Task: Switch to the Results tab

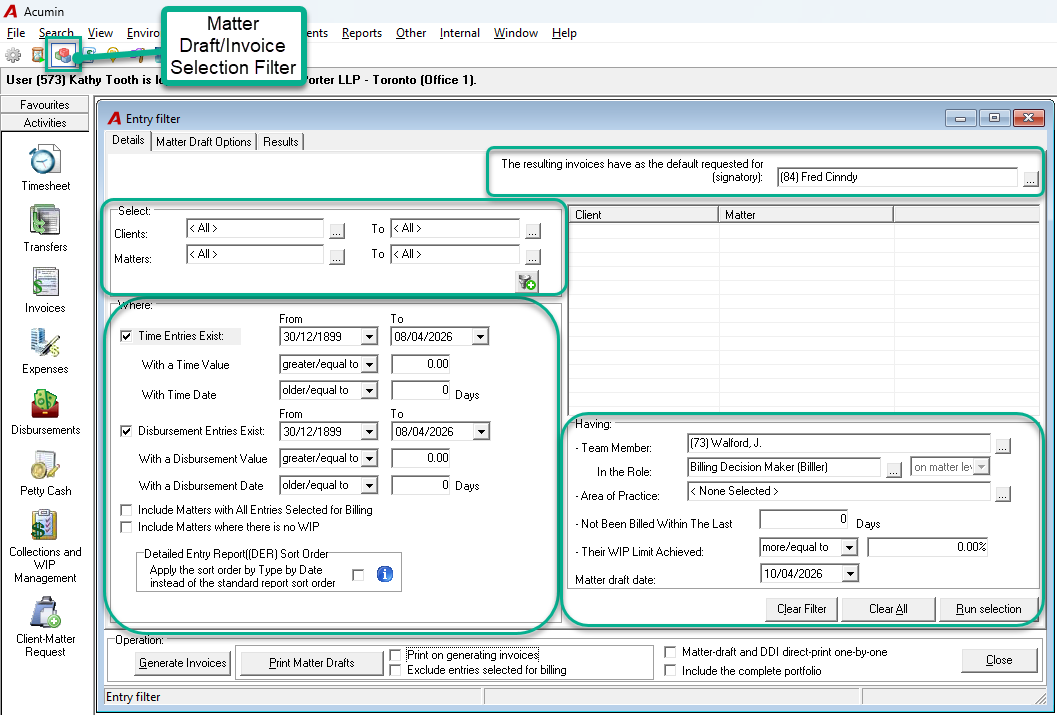Action: [x=280, y=142]
